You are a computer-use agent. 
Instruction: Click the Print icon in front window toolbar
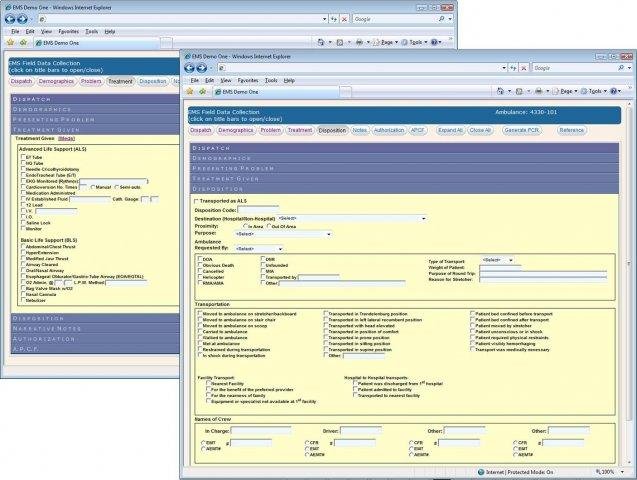539,91
